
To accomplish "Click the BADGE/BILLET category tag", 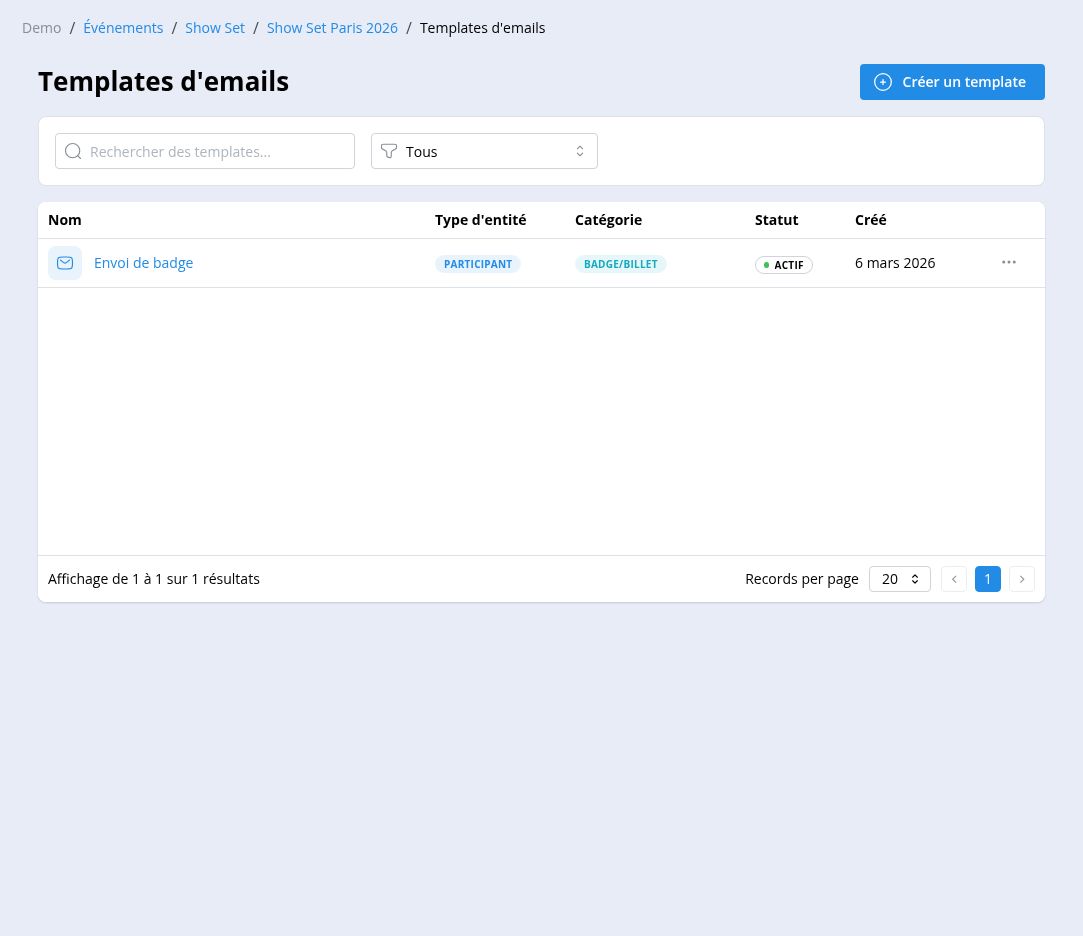I will click(620, 264).
